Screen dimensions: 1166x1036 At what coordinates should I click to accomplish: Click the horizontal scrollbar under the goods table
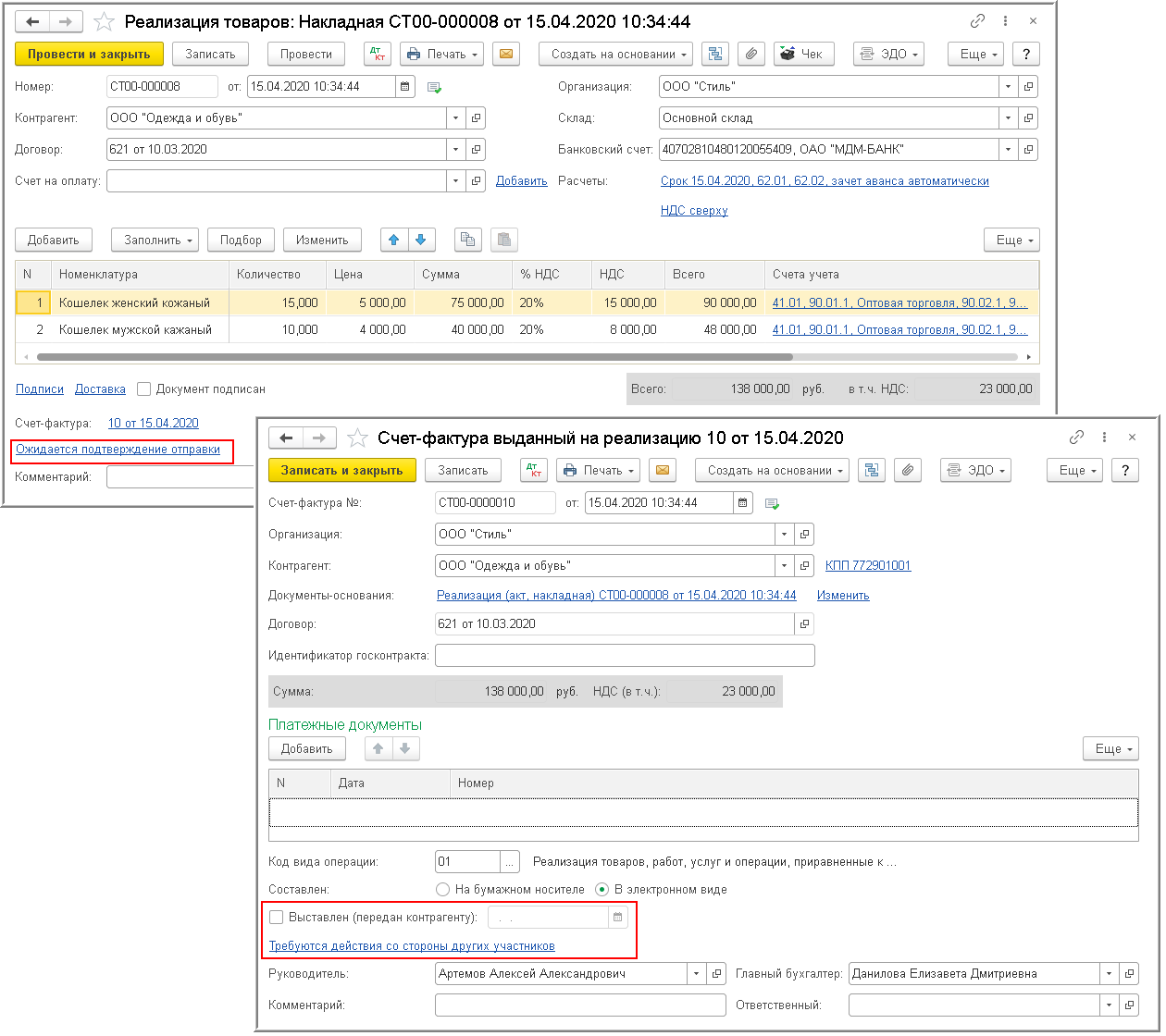[415, 357]
